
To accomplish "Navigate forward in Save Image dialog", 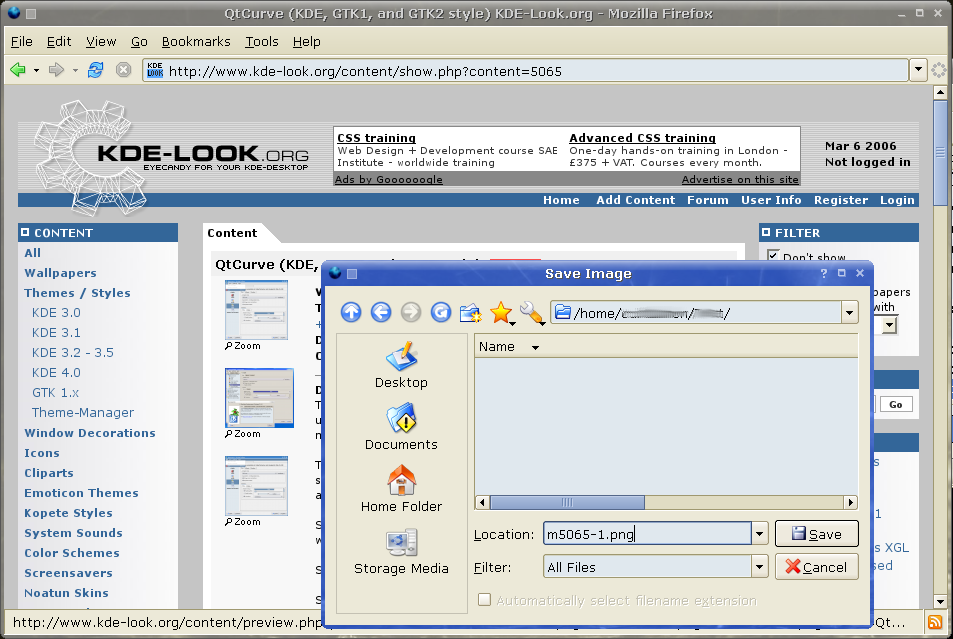I will 411,313.
